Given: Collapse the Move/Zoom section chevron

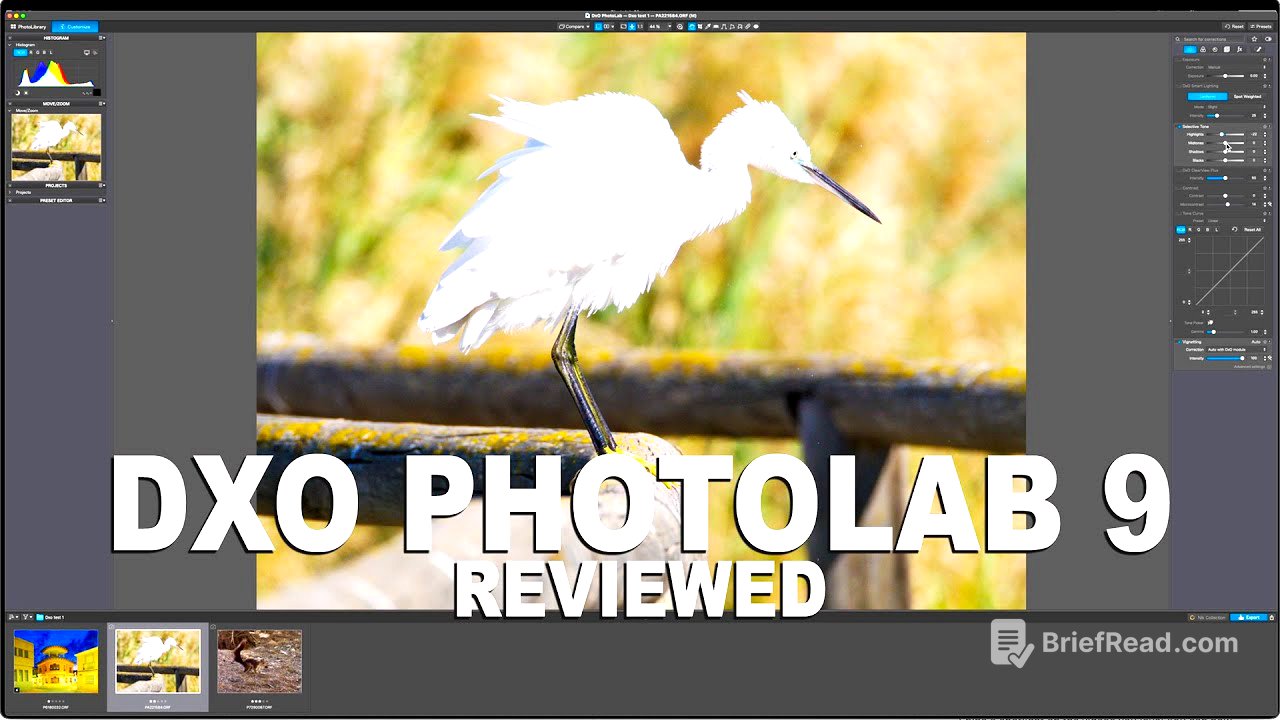Looking at the screenshot, I should coord(10,110).
